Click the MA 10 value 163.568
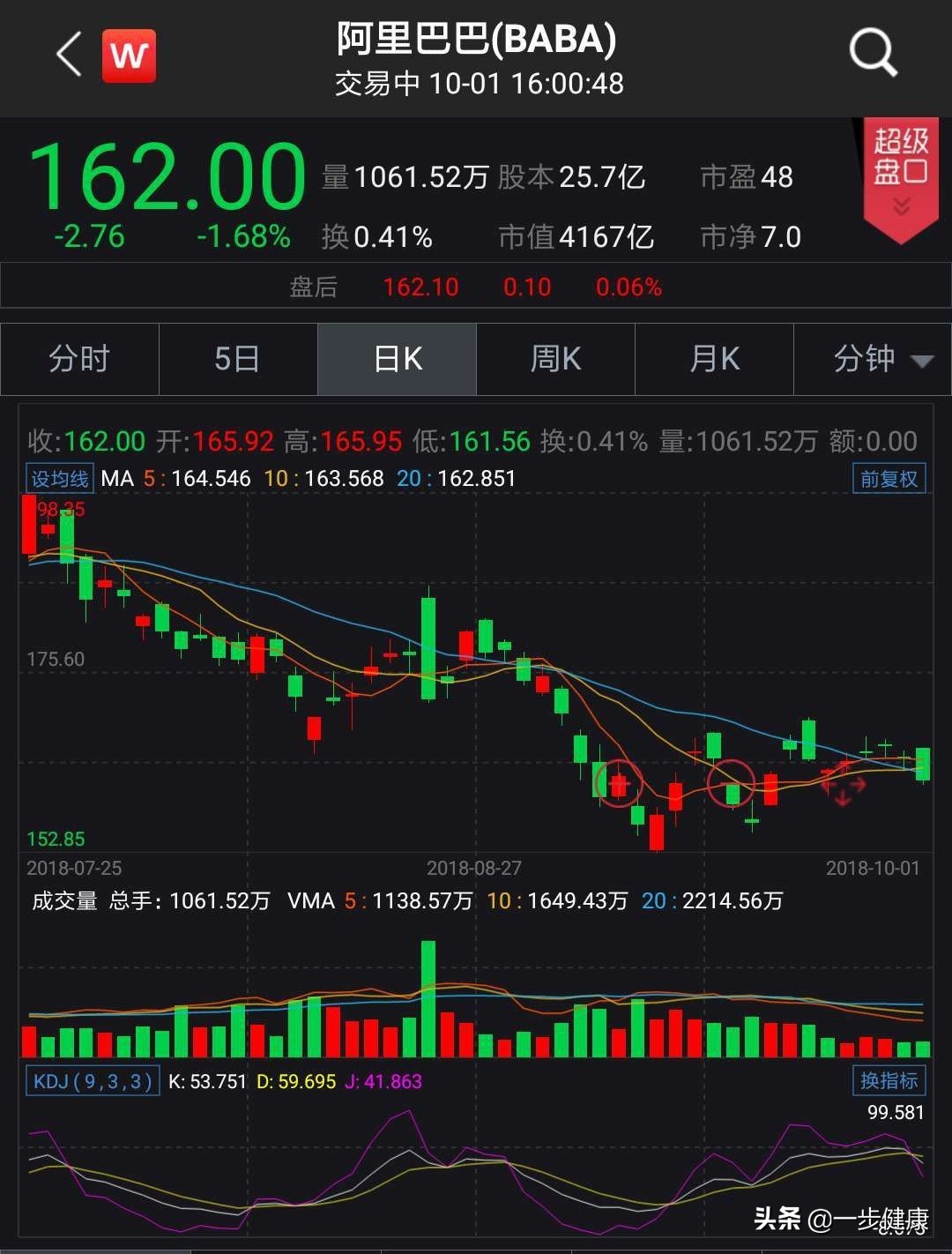 coord(344,479)
